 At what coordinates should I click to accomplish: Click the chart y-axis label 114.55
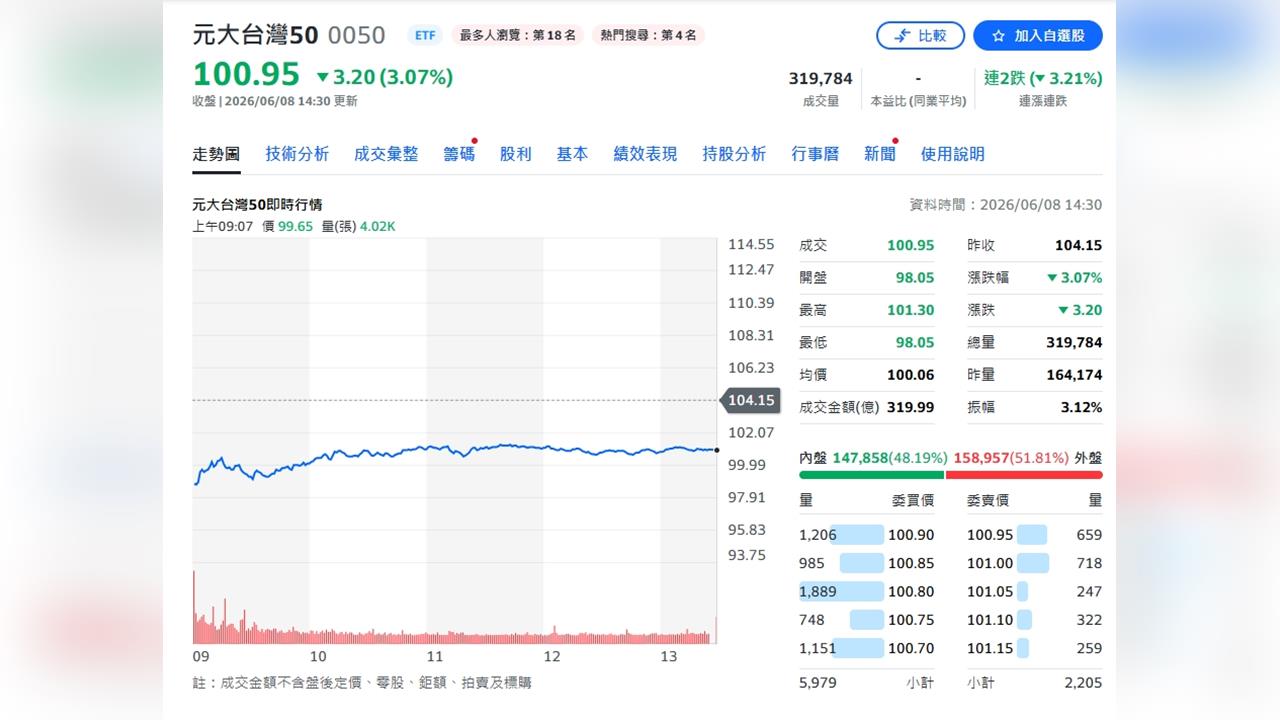click(752, 244)
